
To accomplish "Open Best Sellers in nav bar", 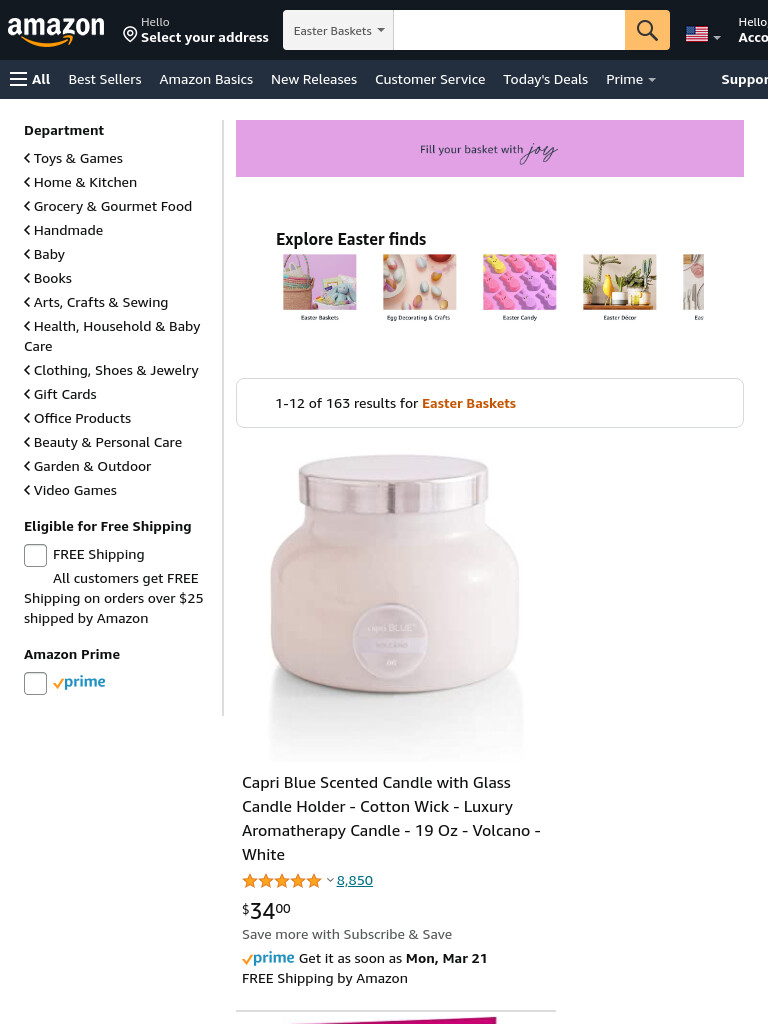I will click(105, 80).
